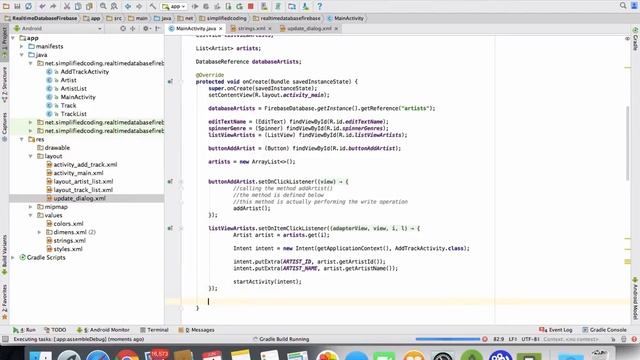Image resolution: width=640 pixels, height=360 pixels.
Task: Click the RealtimeDatabaseFirebase breadcrumb
Action: coord(41,18)
